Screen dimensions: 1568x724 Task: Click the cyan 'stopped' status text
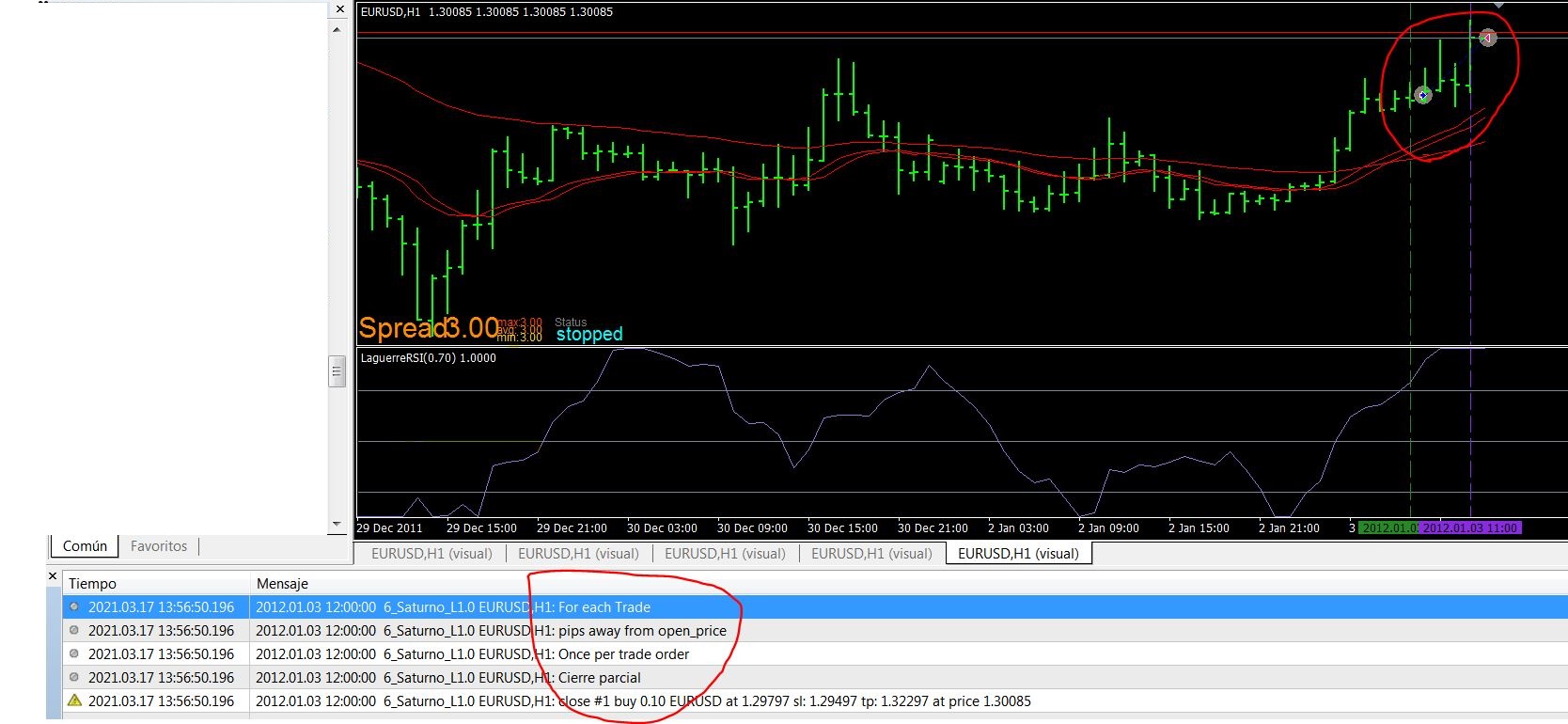589,334
